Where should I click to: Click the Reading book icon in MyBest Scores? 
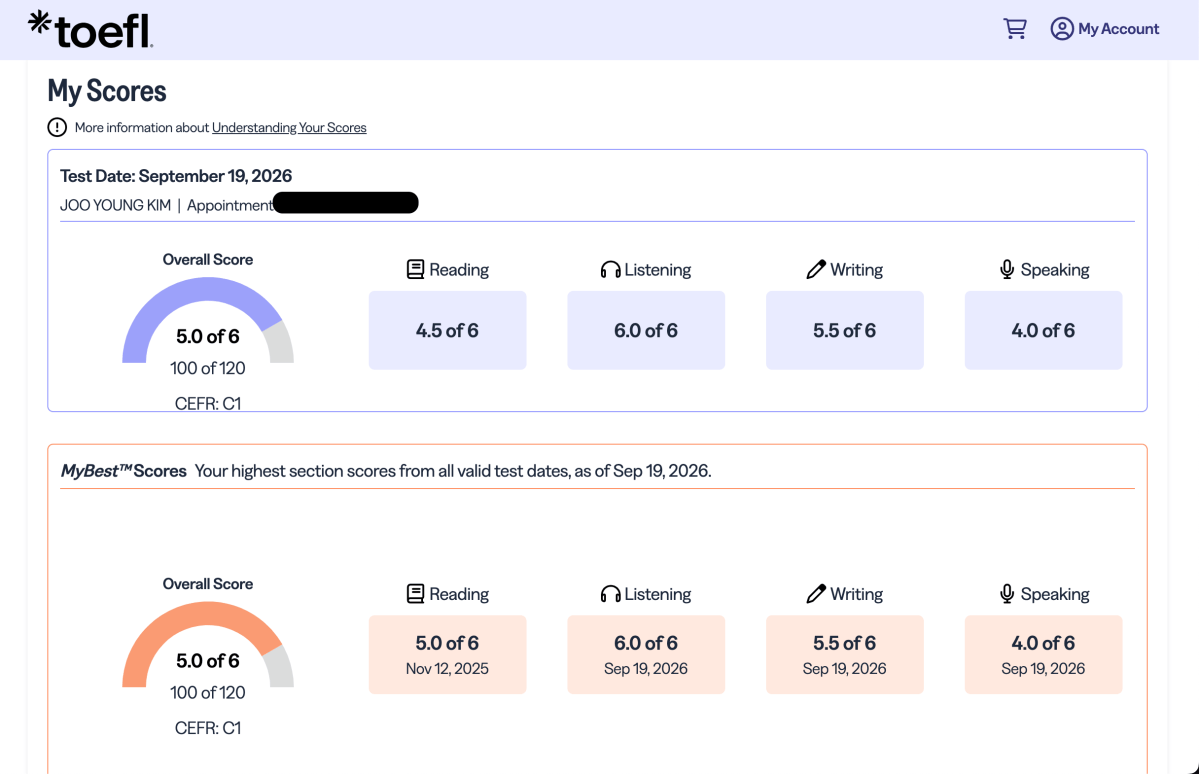[x=415, y=594]
